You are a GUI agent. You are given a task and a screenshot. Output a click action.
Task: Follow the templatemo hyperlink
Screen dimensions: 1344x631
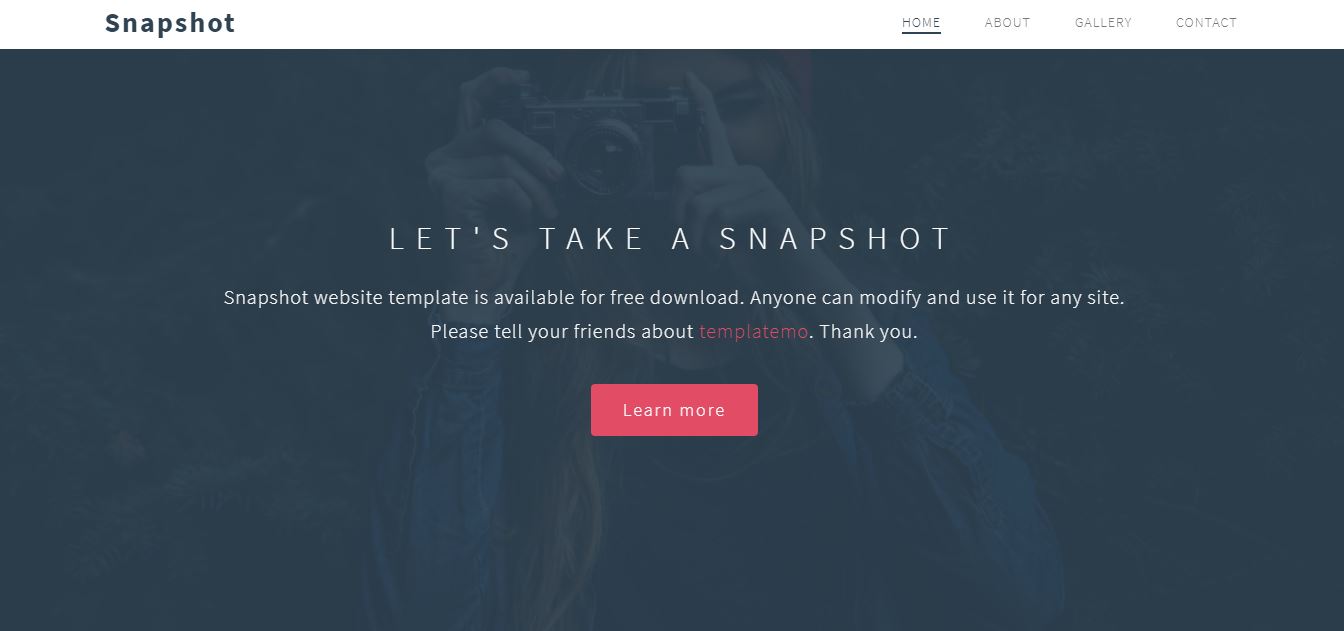753,332
